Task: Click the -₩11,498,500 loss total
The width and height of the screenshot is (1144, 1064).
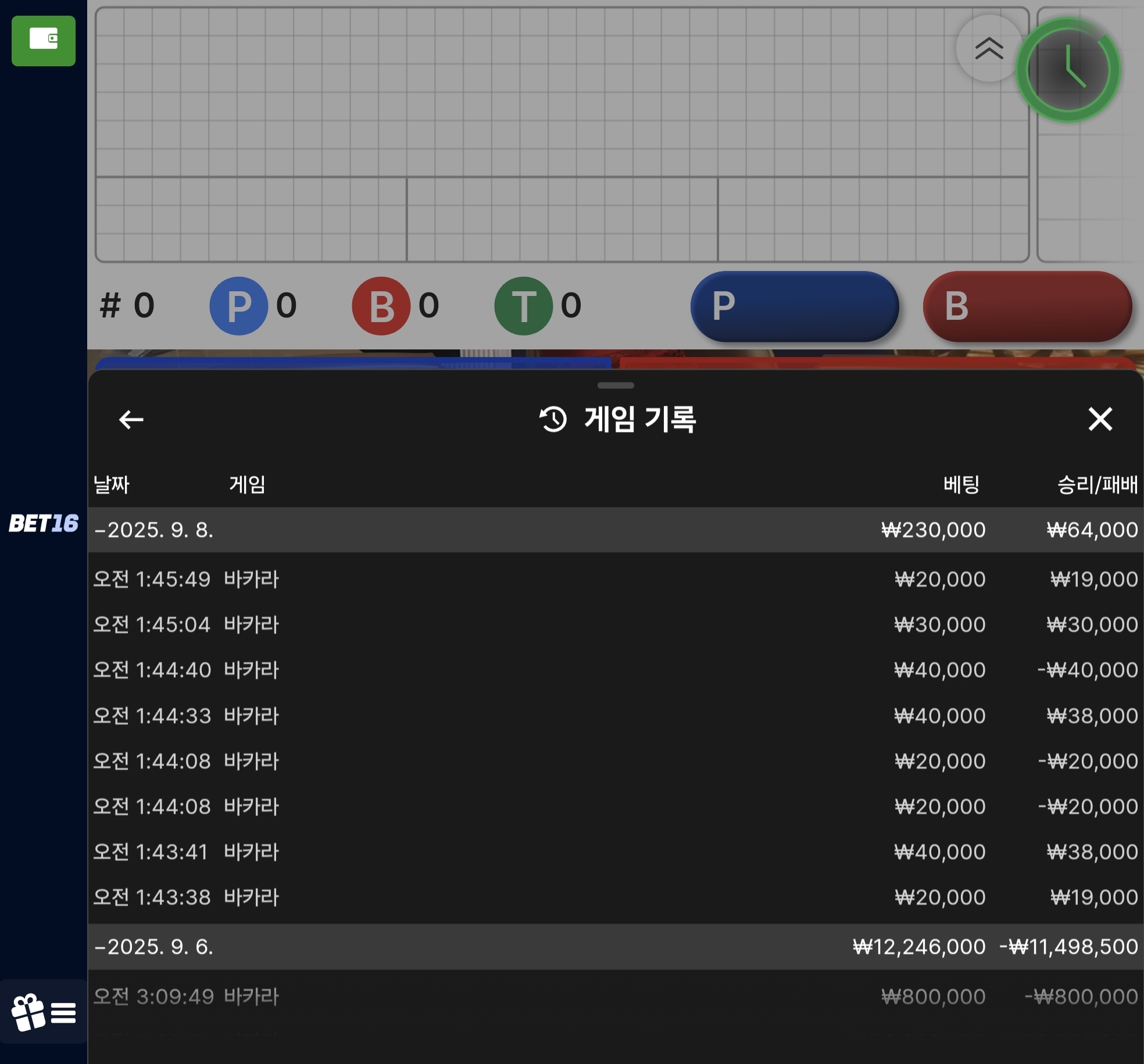Action: point(1068,947)
